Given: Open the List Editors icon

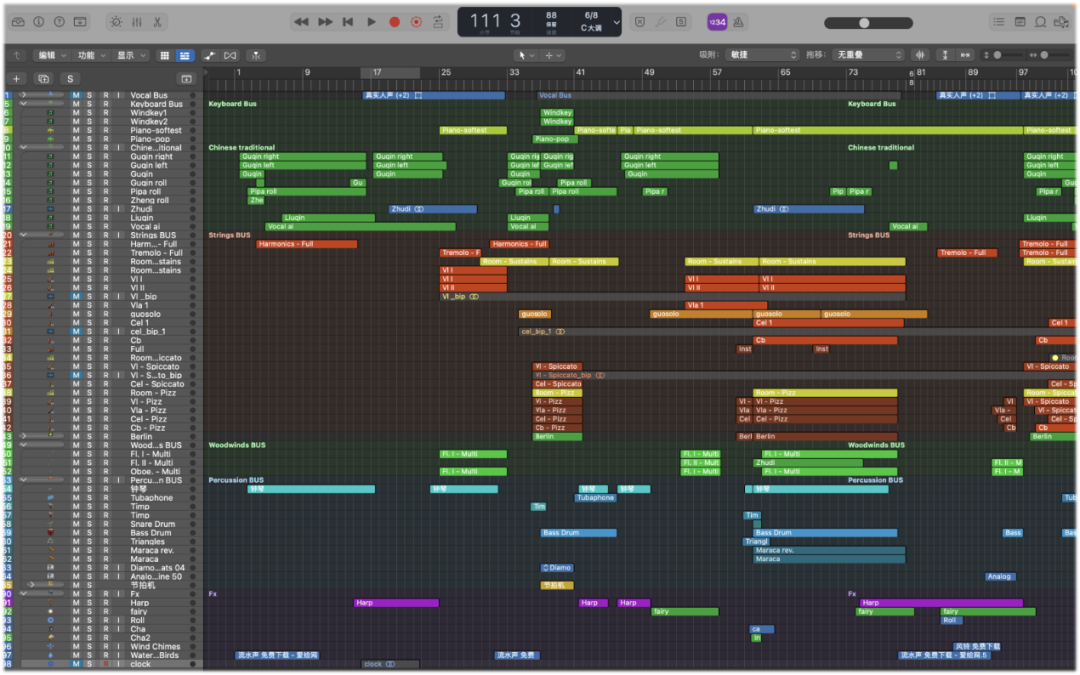Looking at the screenshot, I should click(x=999, y=22).
